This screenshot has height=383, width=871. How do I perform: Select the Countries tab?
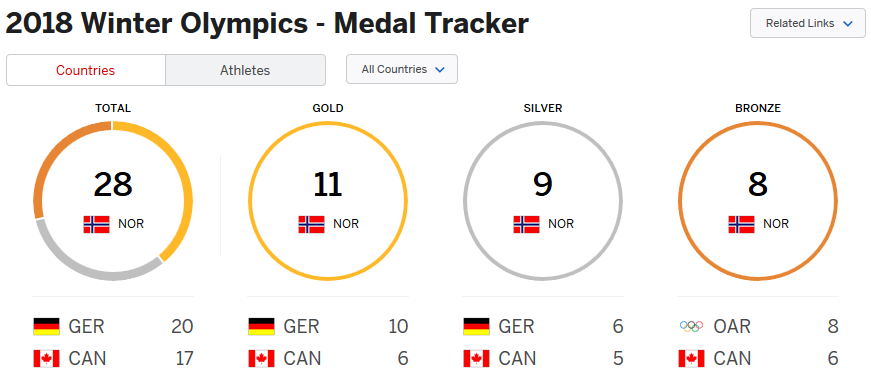[x=86, y=70]
